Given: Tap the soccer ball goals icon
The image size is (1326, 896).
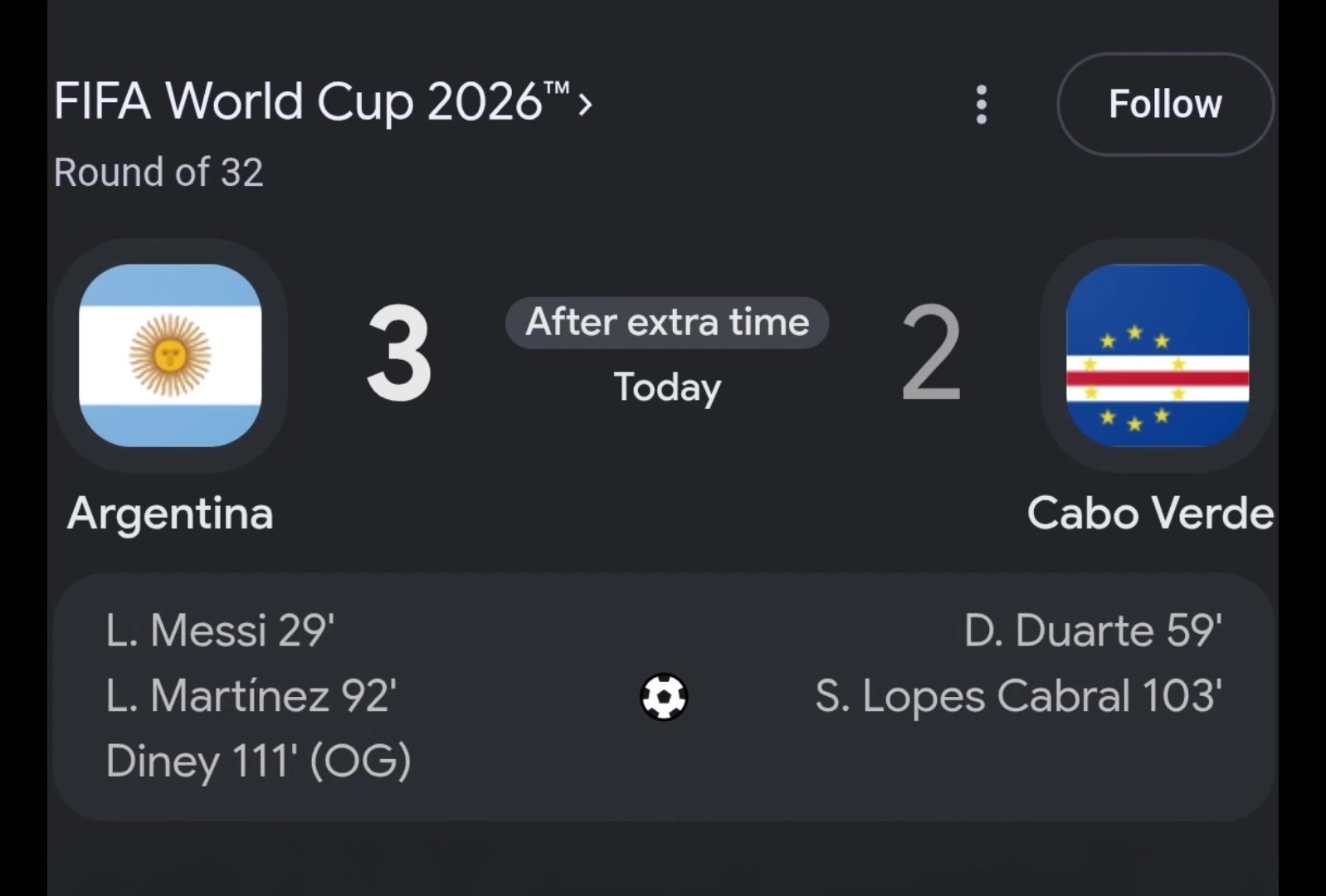Looking at the screenshot, I should tap(664, 697).
